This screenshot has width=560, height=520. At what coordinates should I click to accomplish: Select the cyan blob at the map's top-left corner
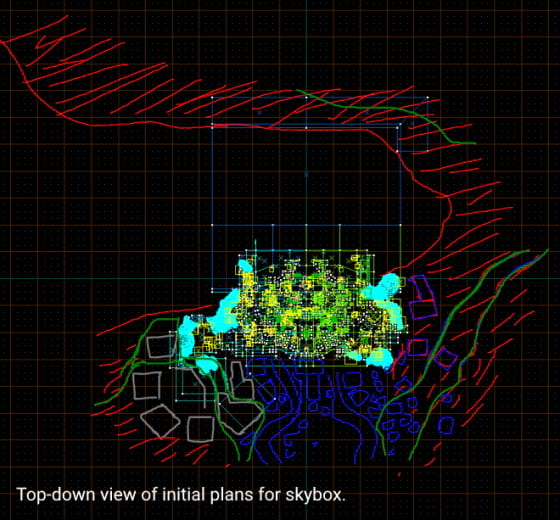click(x=245, y=266)
